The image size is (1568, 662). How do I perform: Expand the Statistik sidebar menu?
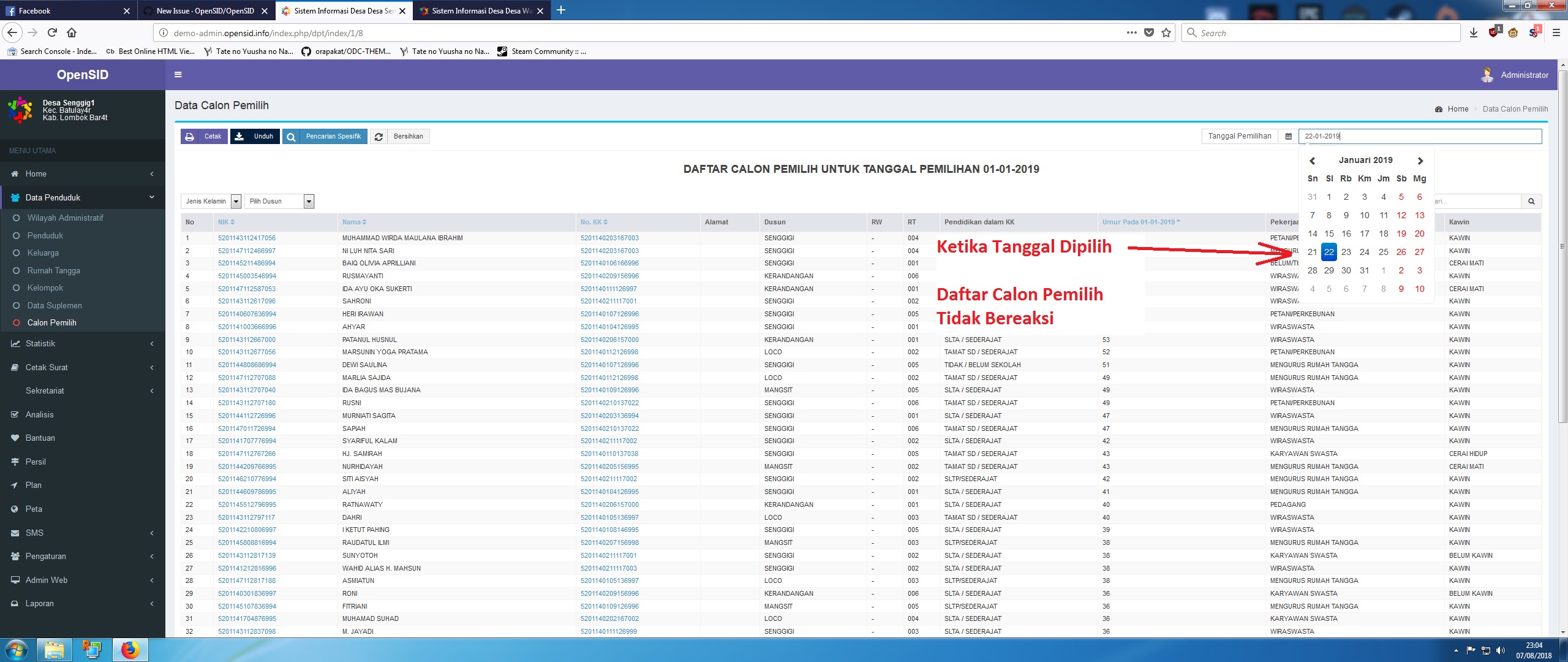point(40,343)
